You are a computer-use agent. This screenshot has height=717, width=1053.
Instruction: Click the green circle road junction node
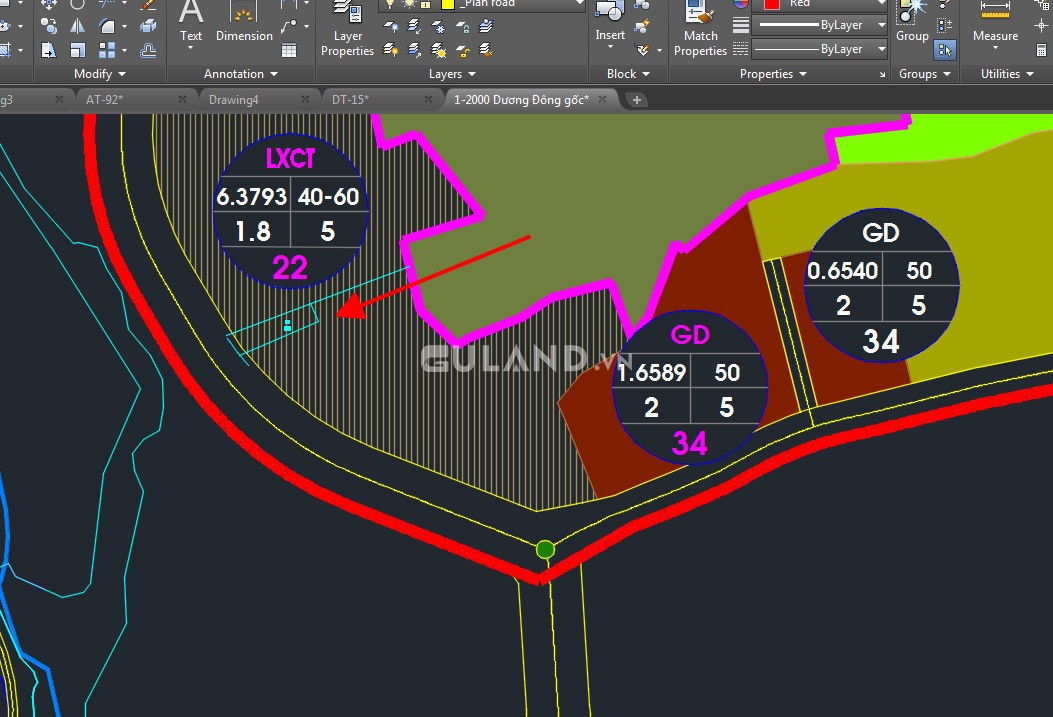pyautogui.click(x=545, y=550)
